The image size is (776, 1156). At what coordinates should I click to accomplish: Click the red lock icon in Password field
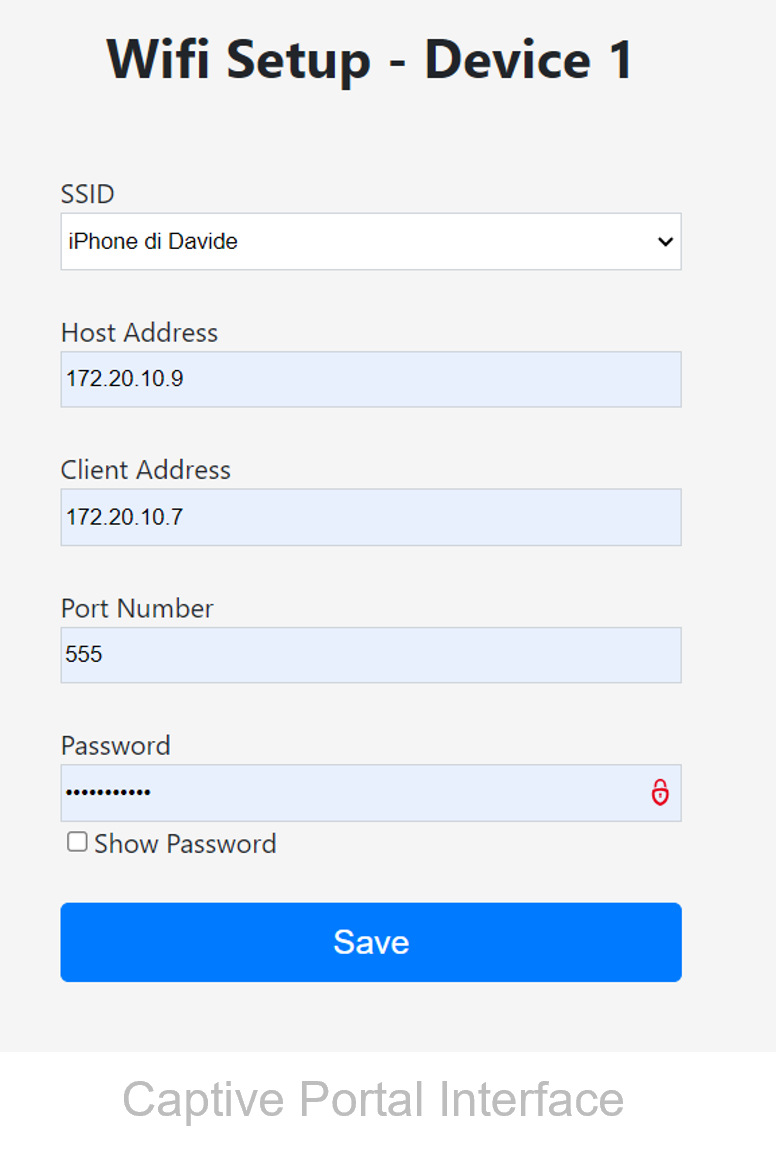660,793
